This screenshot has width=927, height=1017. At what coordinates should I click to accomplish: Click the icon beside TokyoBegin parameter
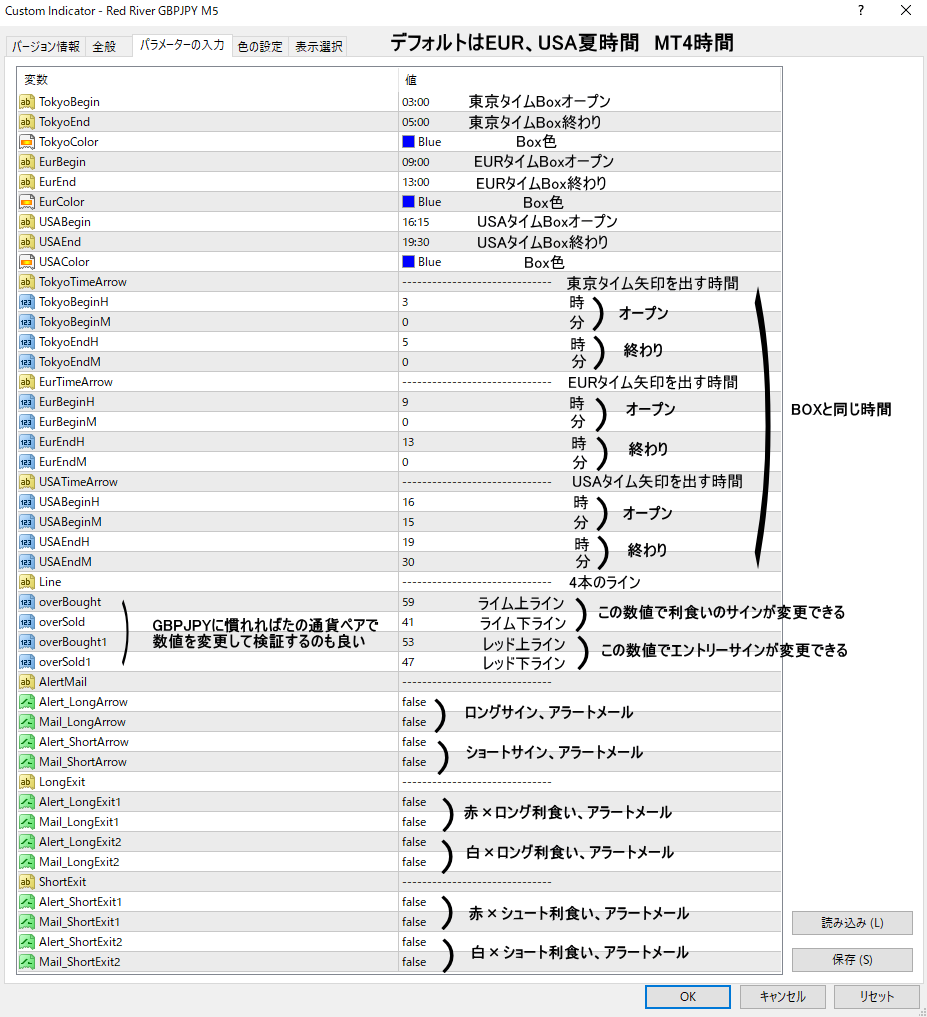point(27,102)
